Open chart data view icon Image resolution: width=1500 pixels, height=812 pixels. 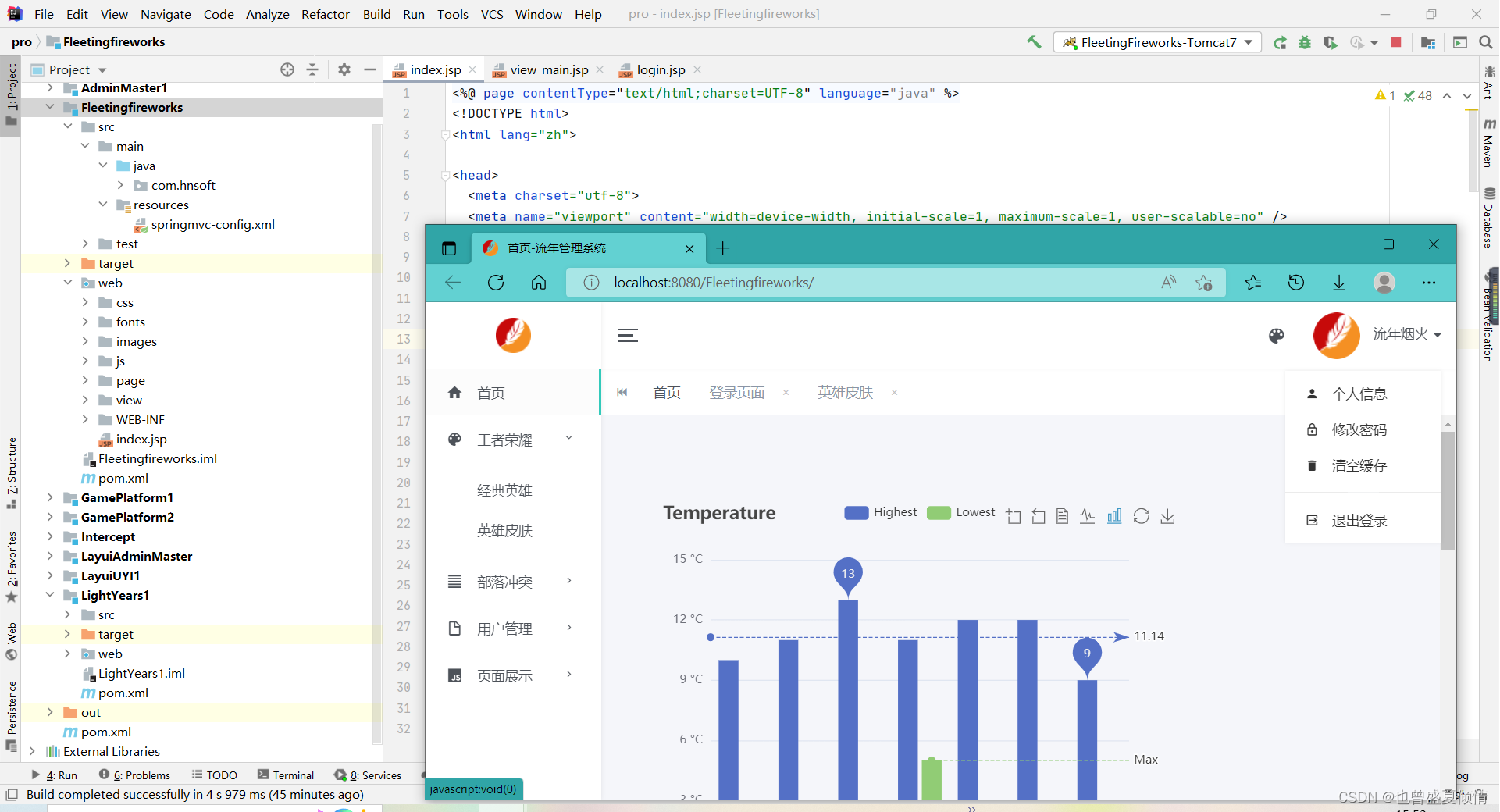pyautogui.click(x=1062, y=516)
